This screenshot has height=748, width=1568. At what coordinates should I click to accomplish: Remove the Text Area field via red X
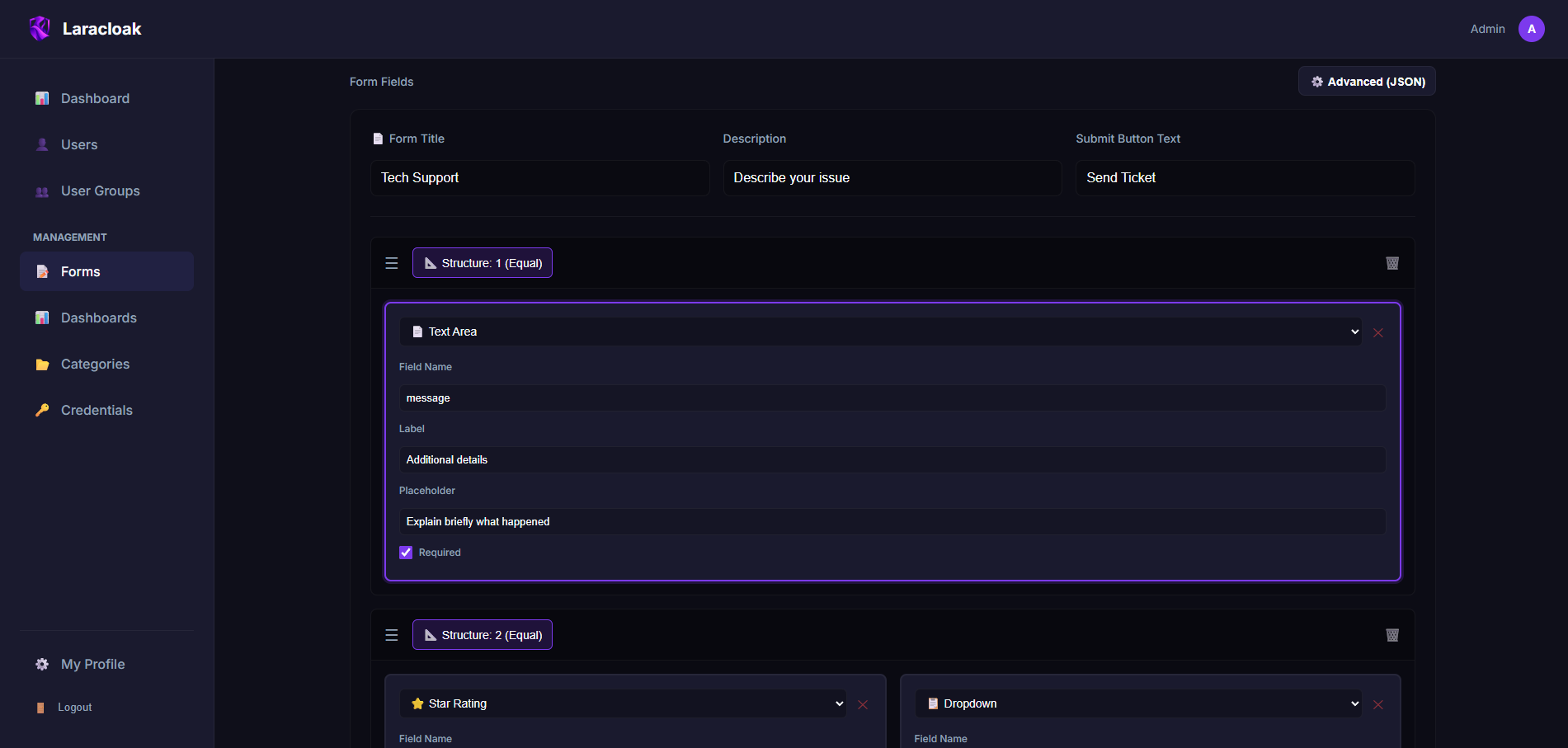[x=1377, y=332]
